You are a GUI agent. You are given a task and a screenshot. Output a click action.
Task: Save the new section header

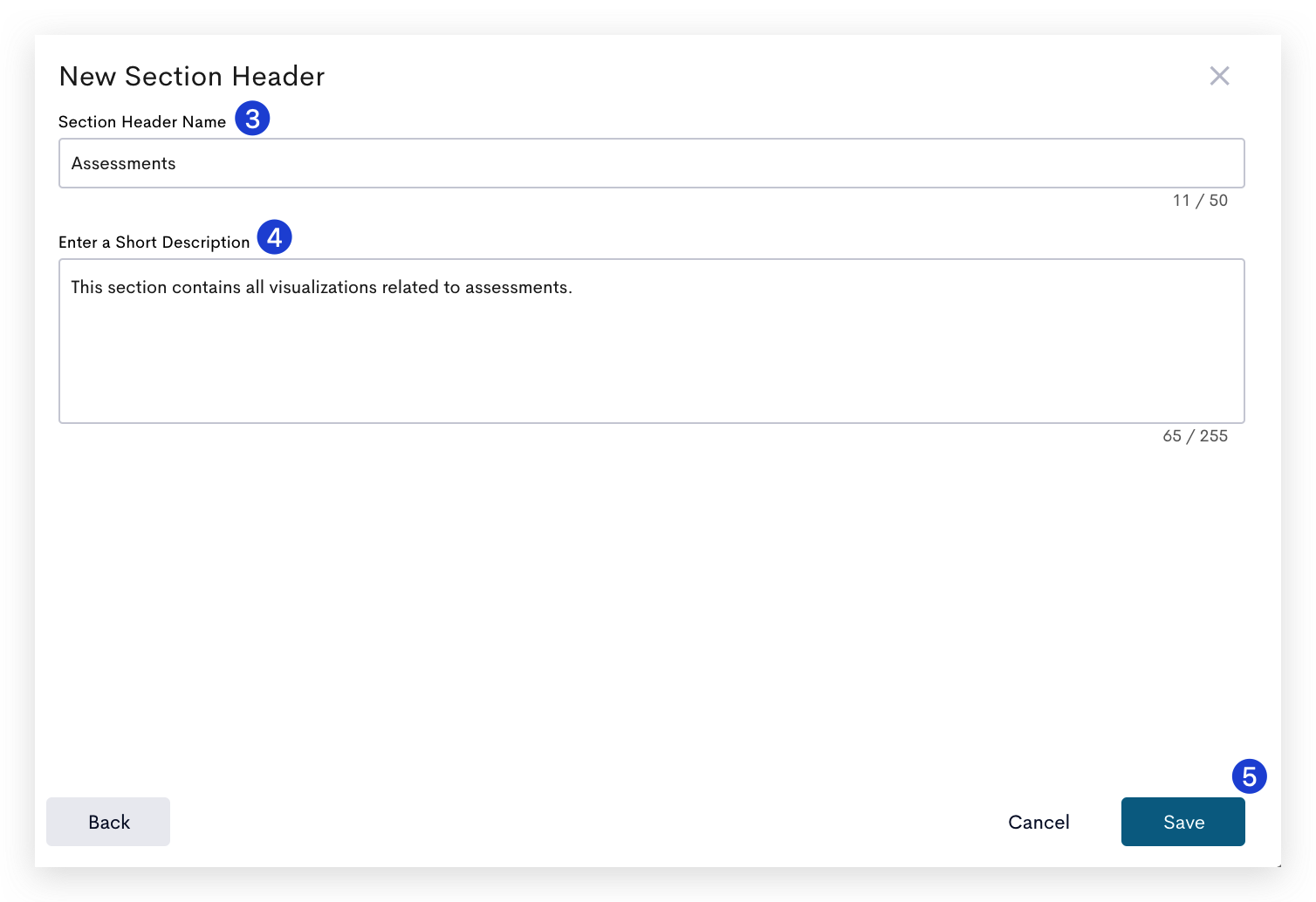(1182, 822)
